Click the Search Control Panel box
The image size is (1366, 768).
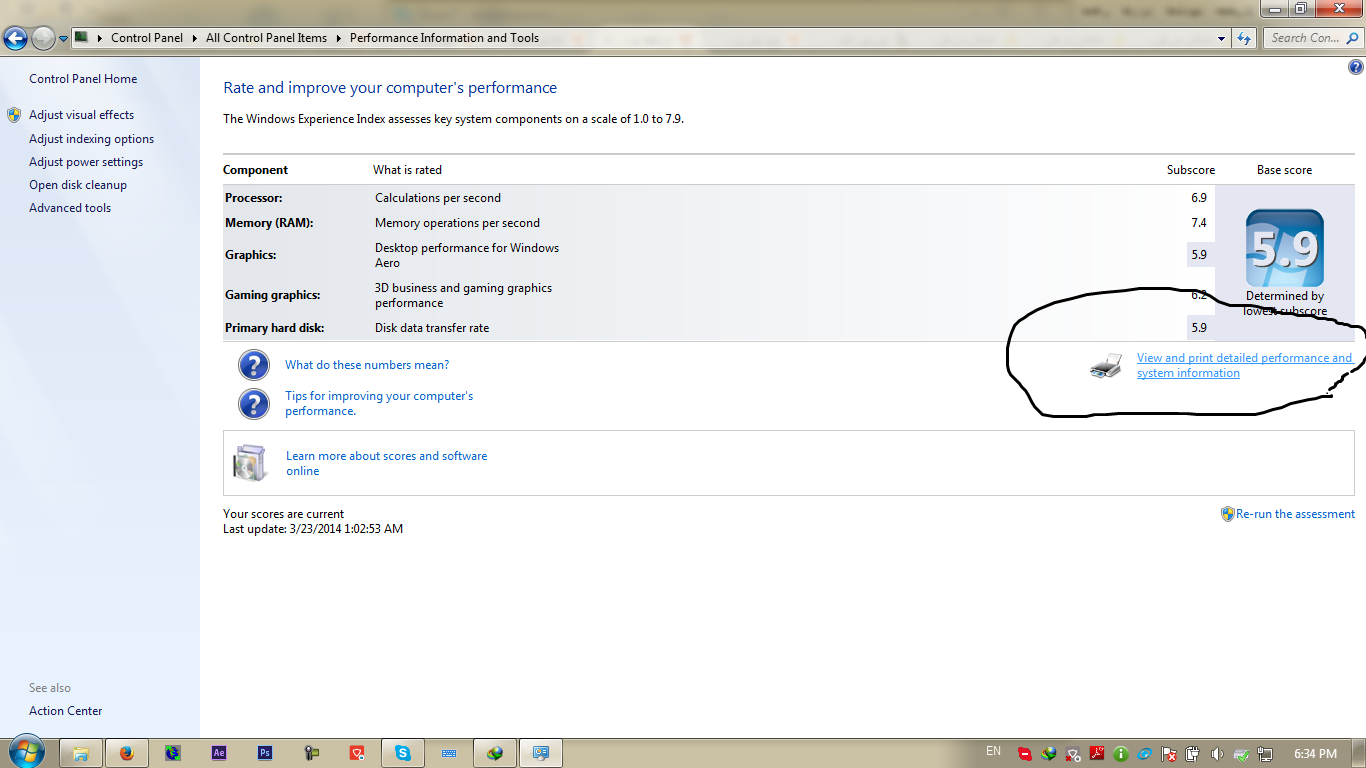click(1312, 38)
